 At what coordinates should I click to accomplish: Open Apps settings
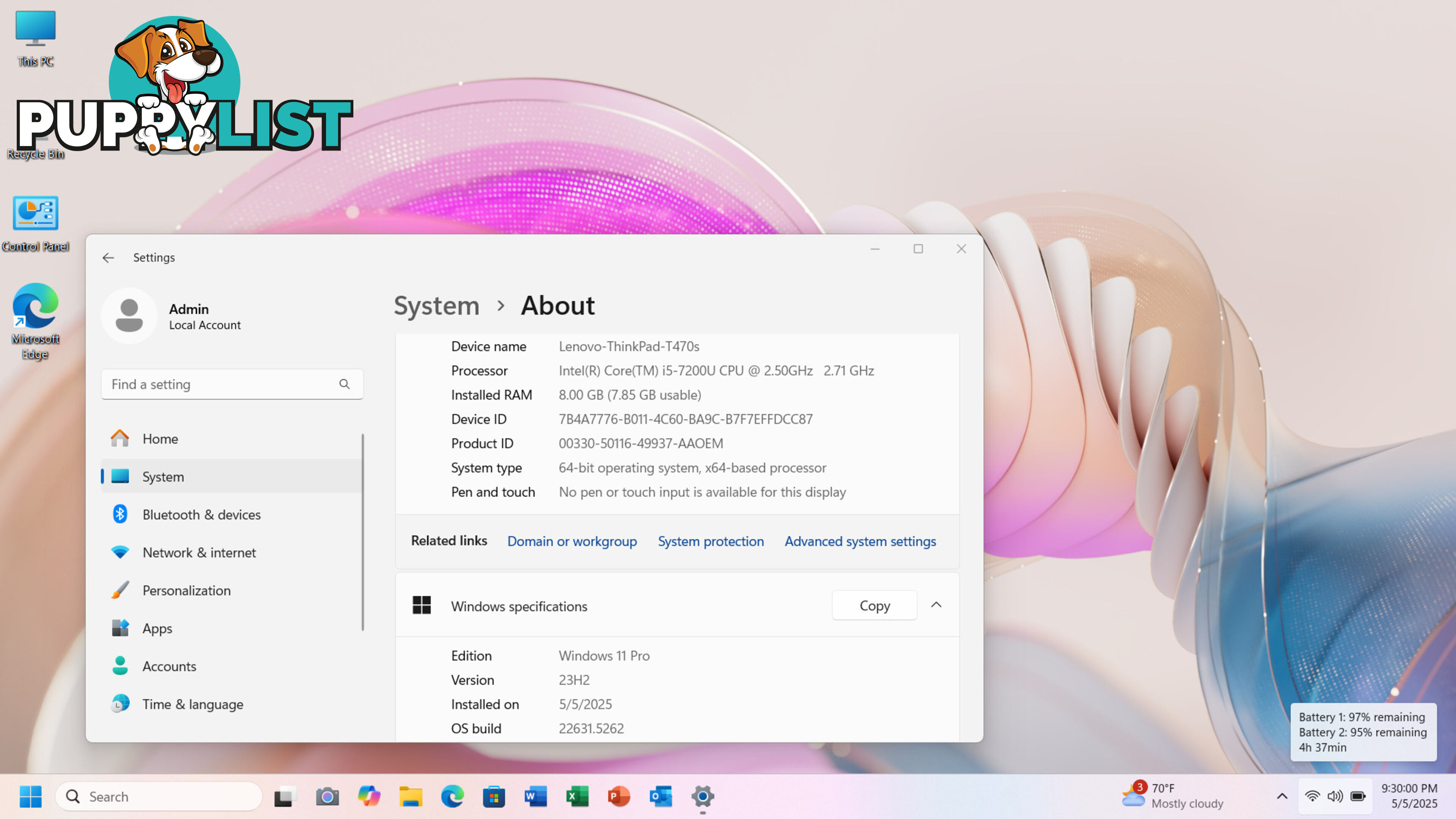pyautogui.click(x=232, y=628)
